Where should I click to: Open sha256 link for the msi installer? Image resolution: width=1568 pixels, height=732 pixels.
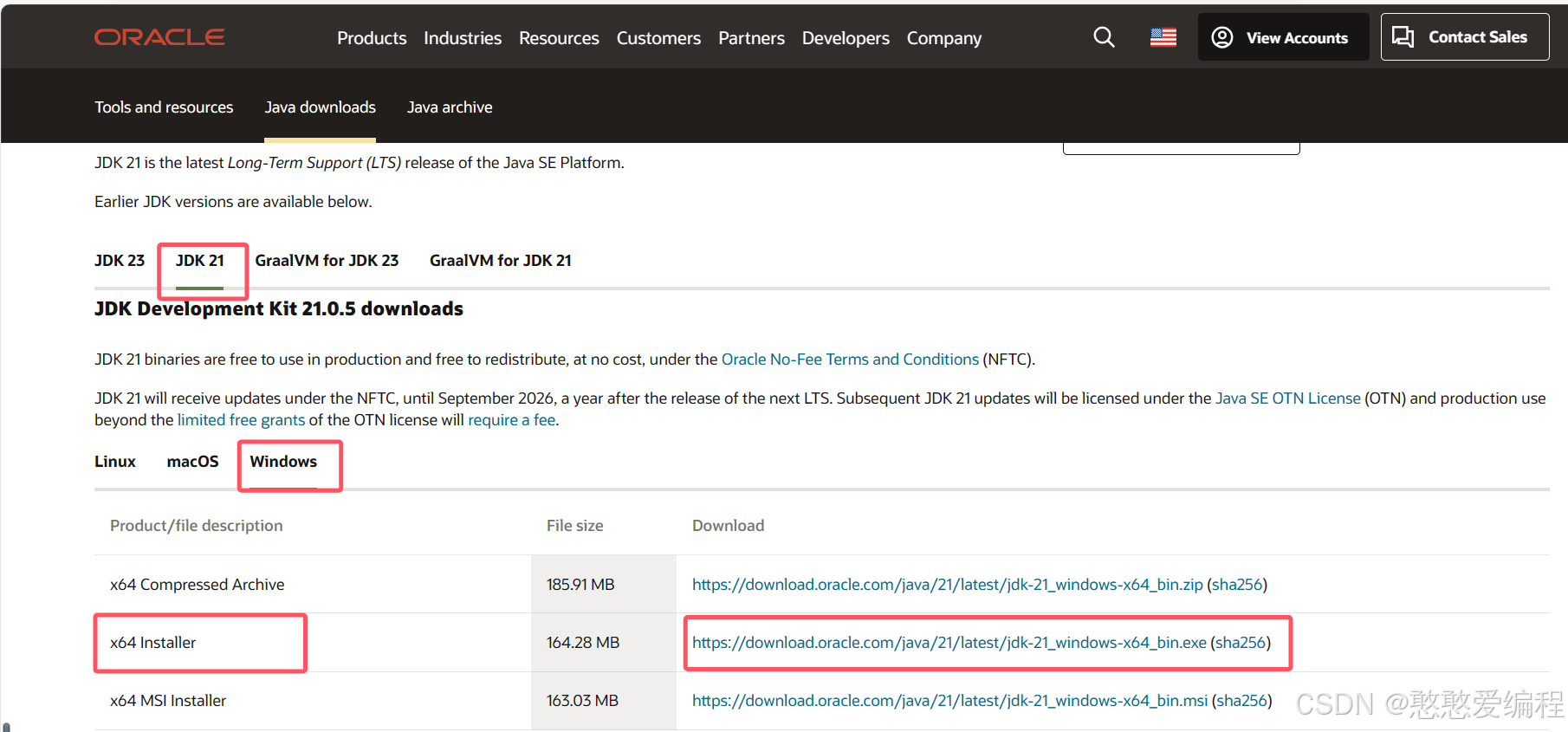[x=1242, y=701]
